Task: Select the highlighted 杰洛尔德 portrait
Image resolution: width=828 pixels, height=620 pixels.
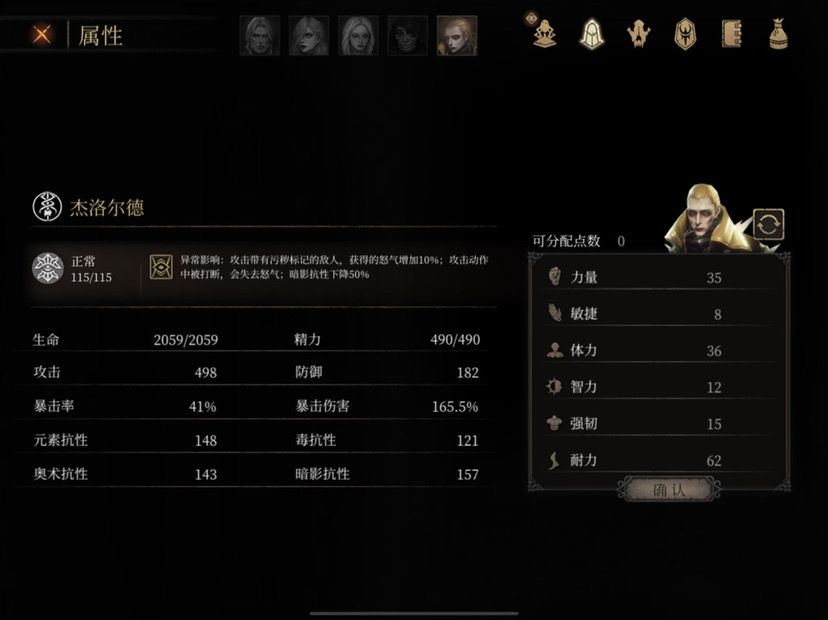Action: (457, 35)
